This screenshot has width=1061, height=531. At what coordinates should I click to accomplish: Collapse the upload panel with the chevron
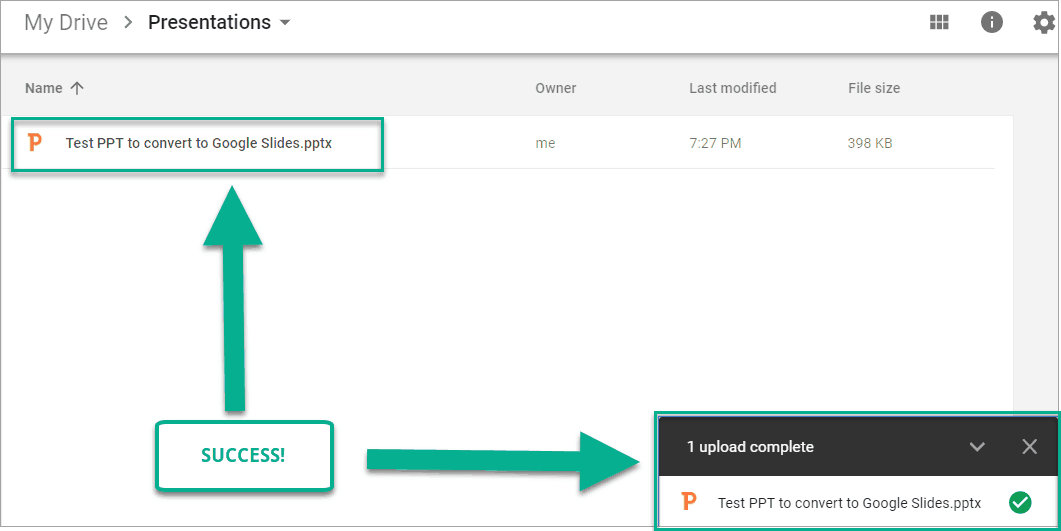pyautogui.click(x=977, y=447)
